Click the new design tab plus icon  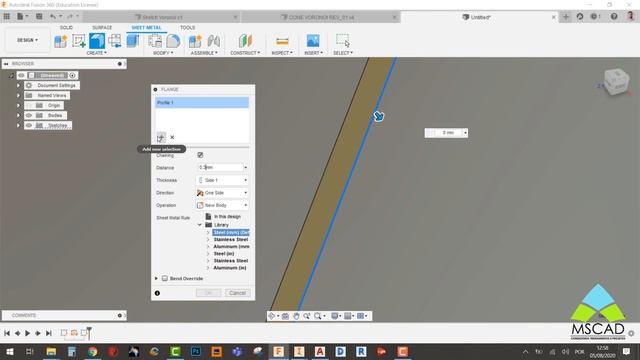pyautogui.click(x=566, y=16)
